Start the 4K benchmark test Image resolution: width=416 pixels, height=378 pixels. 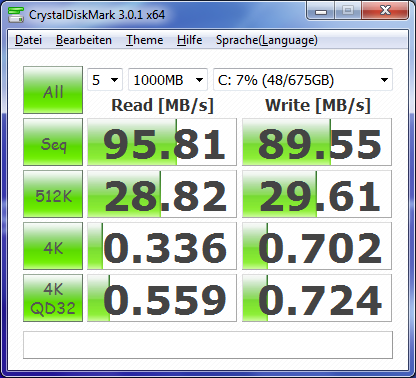[53, 246]
